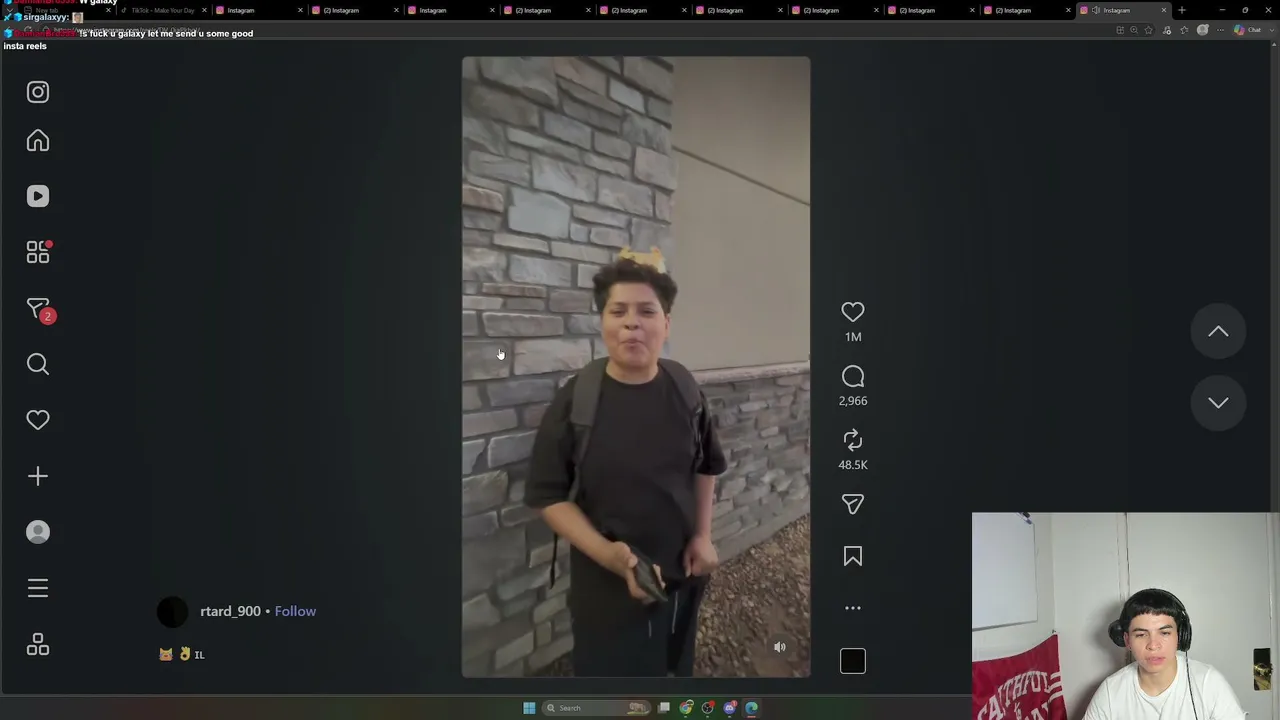1280x720 pixels.
Task: Open the sidebar grid icon with the red dot
Action: point(38,252)
